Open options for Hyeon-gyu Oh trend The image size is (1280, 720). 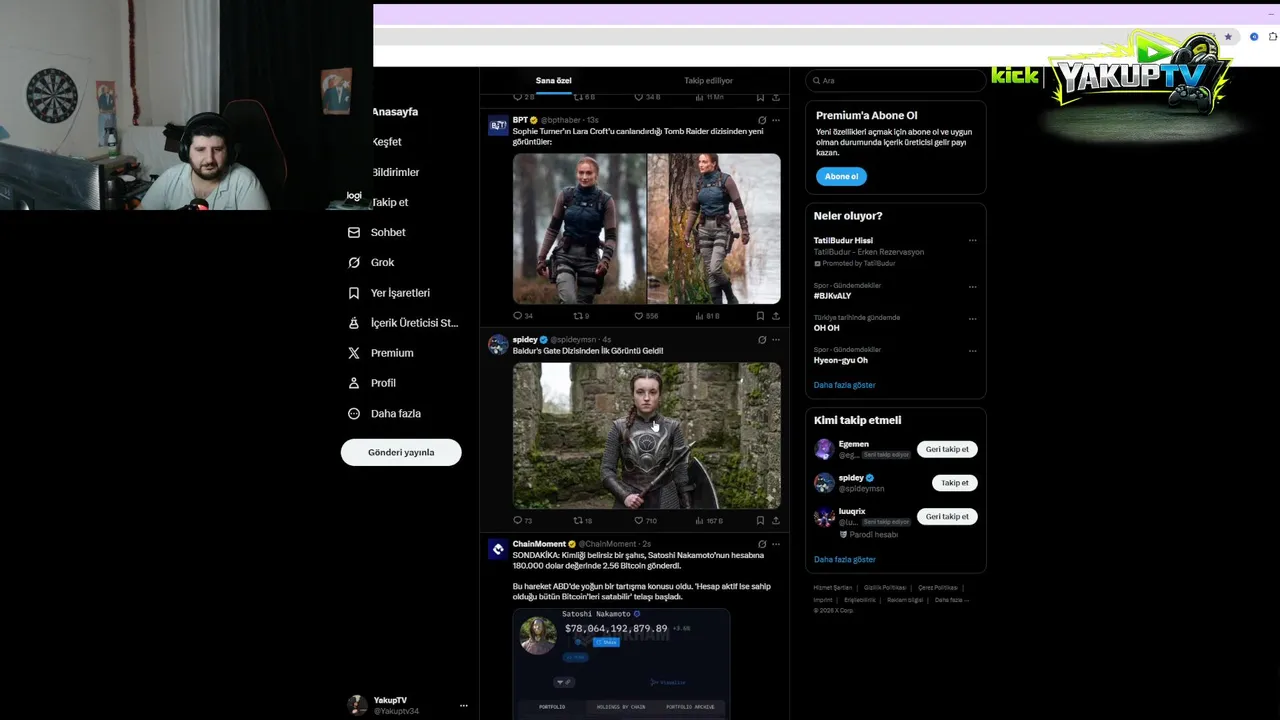[972, 350]
